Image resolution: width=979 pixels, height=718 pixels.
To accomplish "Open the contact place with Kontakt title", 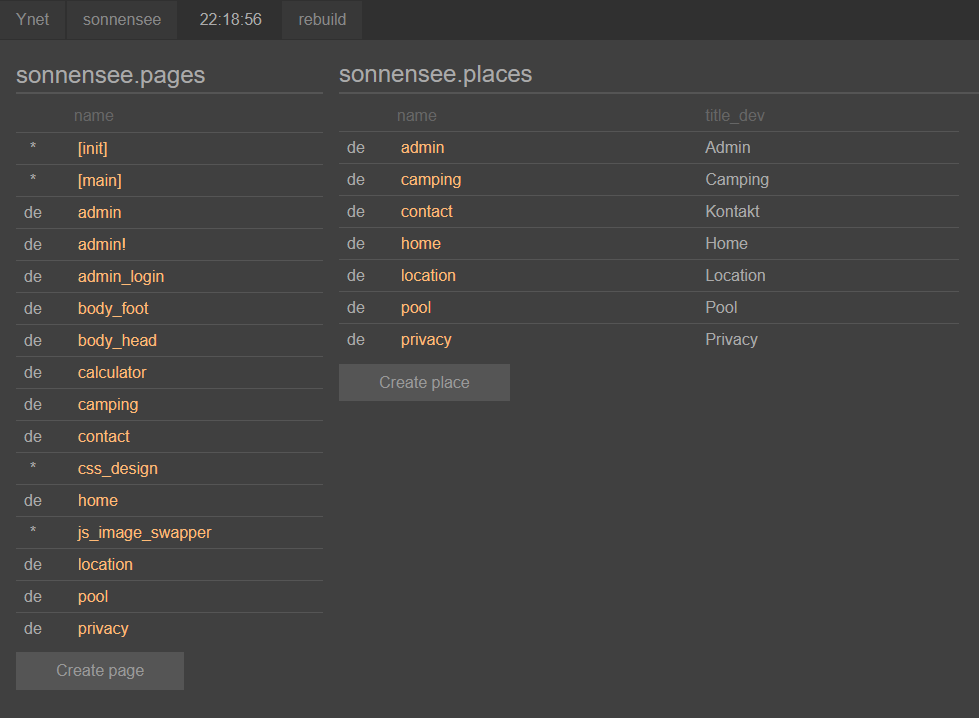I will [x=427, y=211].
